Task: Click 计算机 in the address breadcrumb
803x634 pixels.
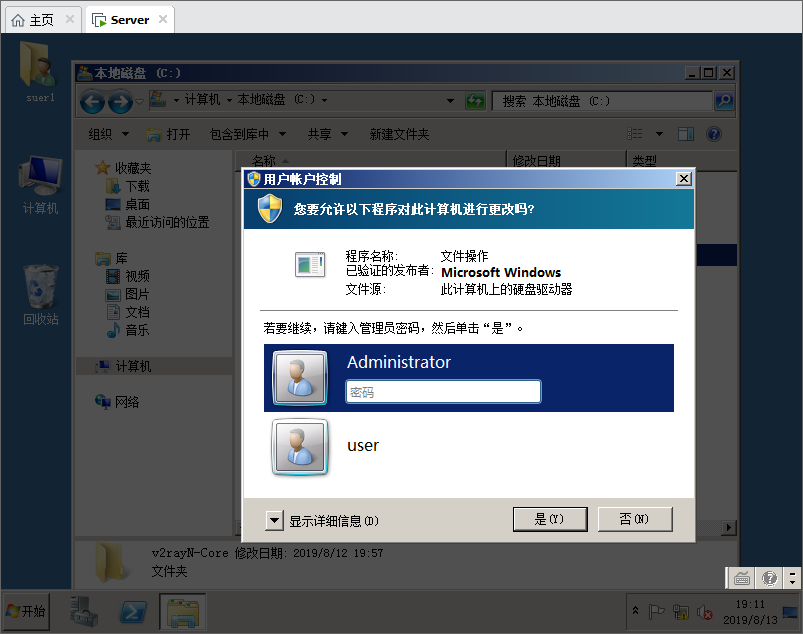Action: tap(202, 99)
